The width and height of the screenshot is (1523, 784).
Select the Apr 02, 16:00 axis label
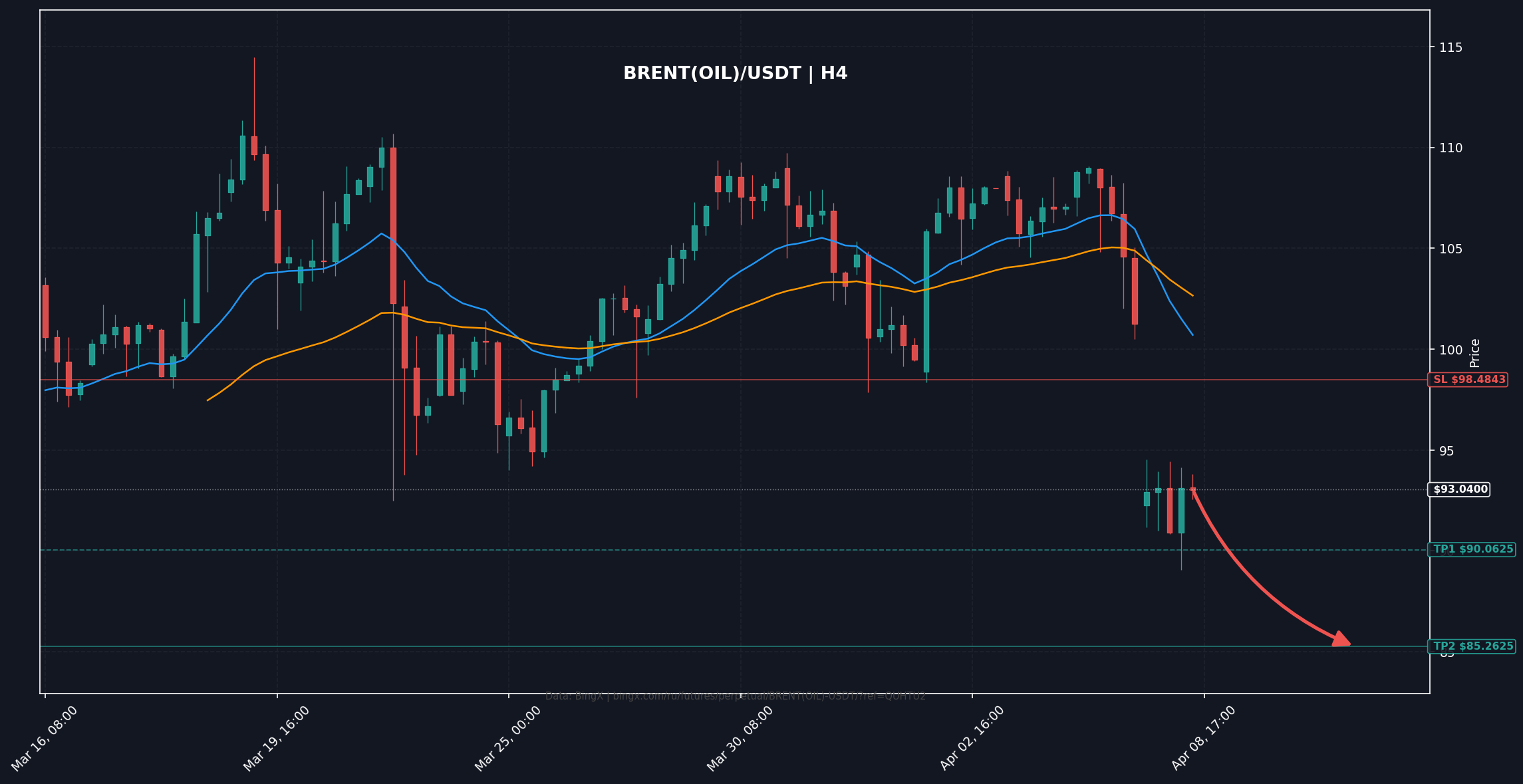[972, 738]
